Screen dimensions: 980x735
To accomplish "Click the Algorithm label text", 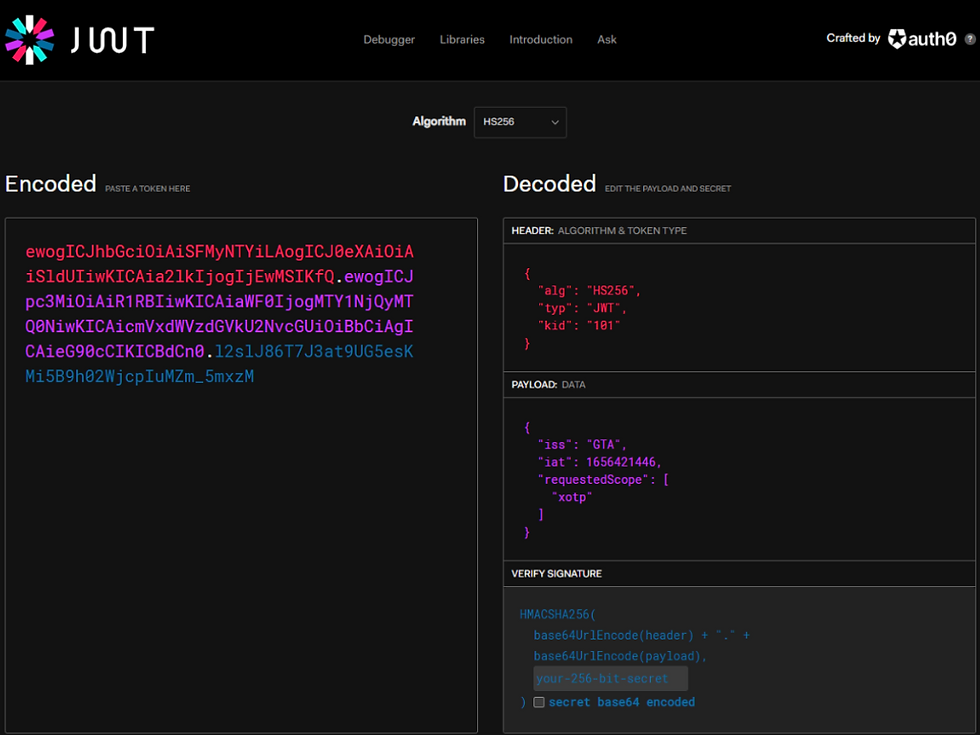I will (x=439, y=121).
